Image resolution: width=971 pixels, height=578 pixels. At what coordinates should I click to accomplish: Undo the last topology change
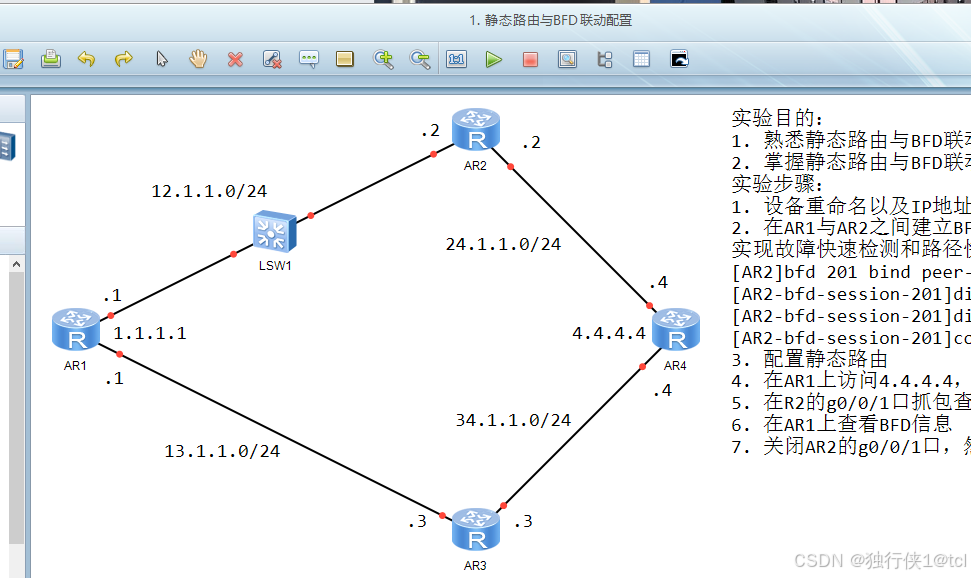pyautogui.click(x=86, y=59)
